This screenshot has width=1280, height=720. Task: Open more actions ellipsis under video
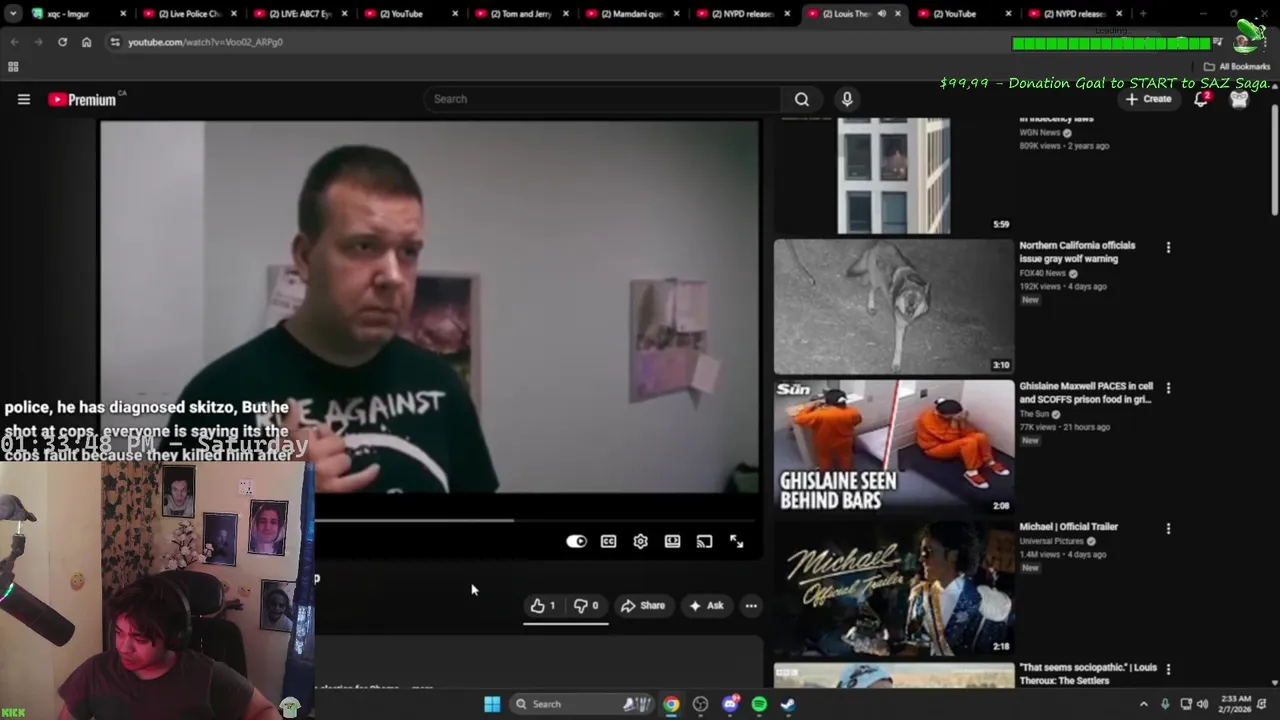751,605
